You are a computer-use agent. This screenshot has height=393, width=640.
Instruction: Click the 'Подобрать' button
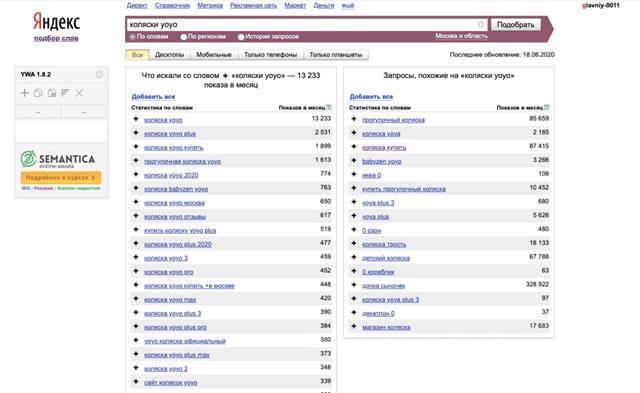[x=516, y=24]
